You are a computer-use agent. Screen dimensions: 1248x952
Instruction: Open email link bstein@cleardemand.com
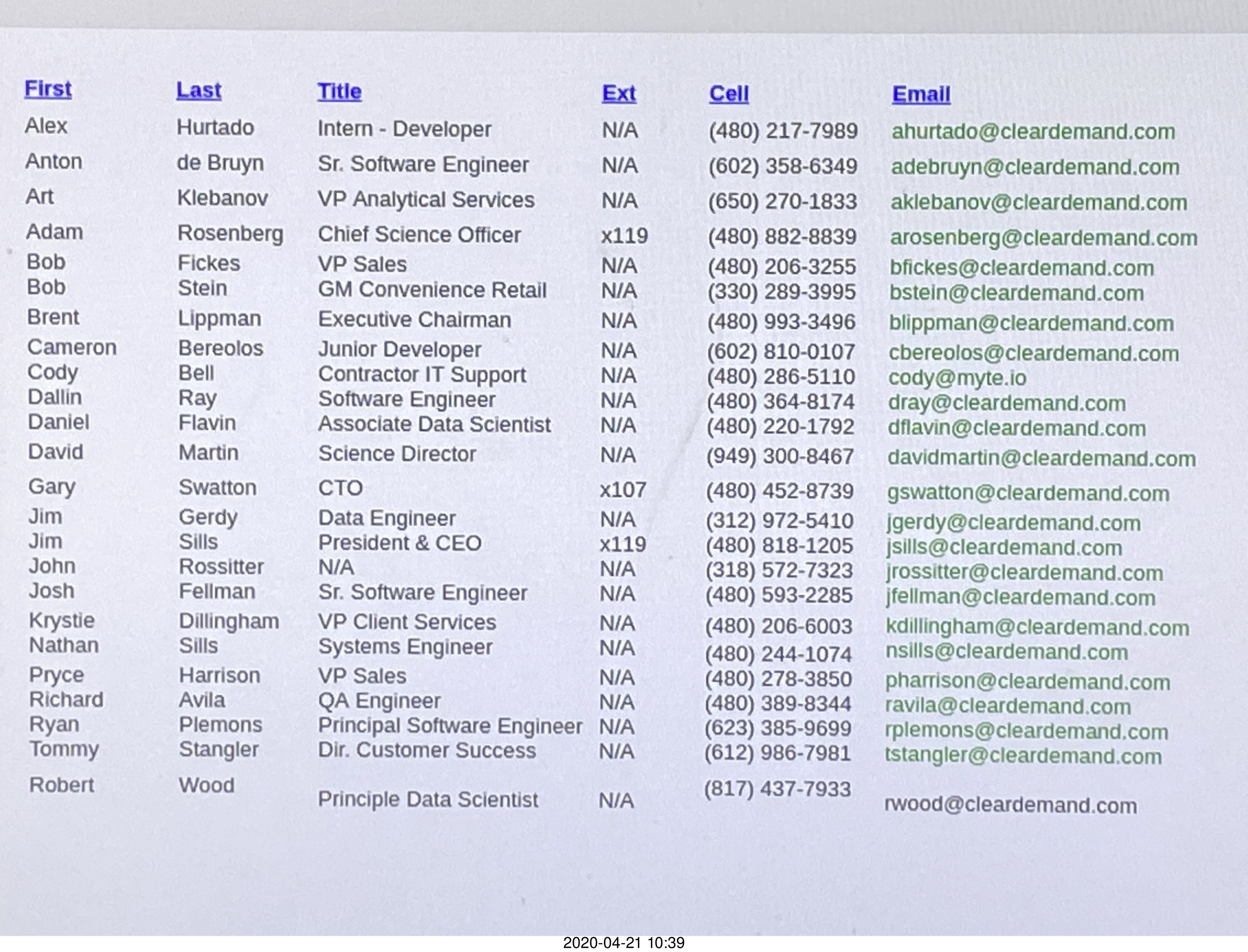tap(1017, 294)
